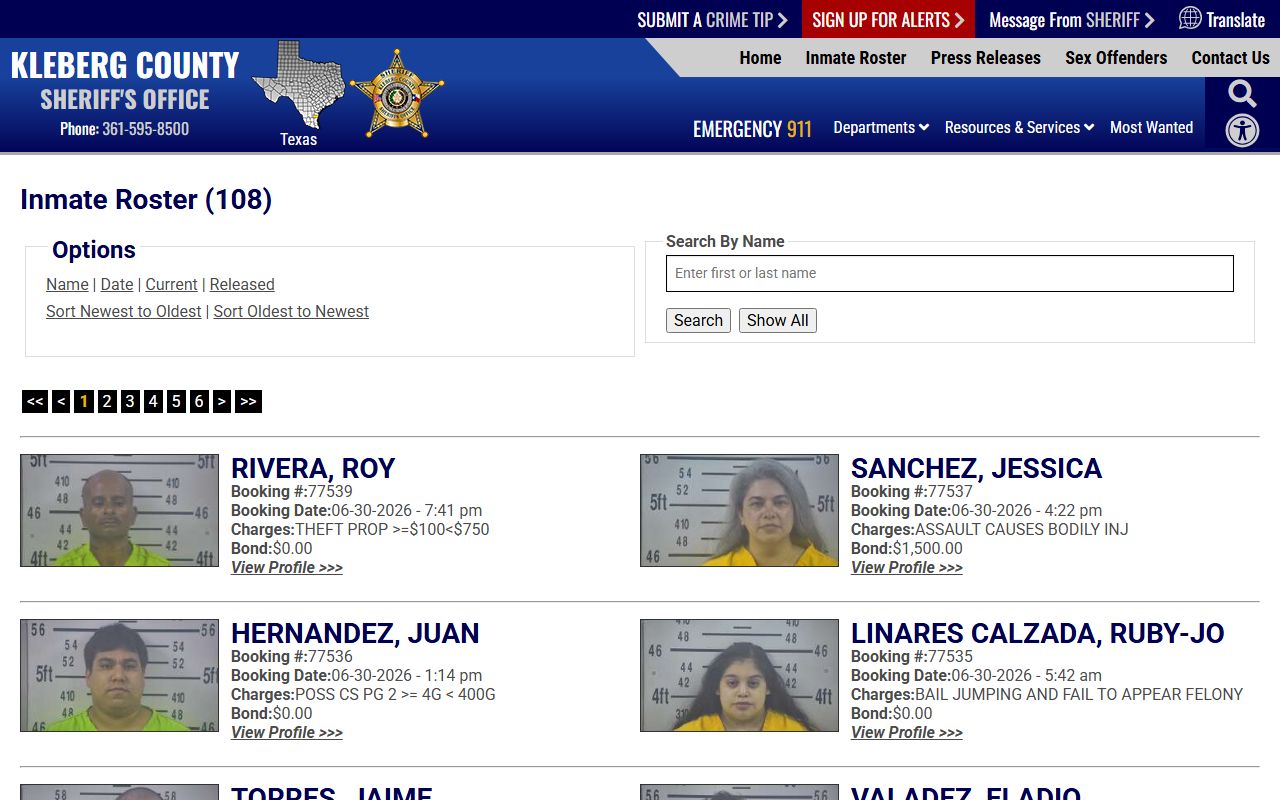Select roster page 2
Screen dimensions: 1280x800
tap(107, 401)
